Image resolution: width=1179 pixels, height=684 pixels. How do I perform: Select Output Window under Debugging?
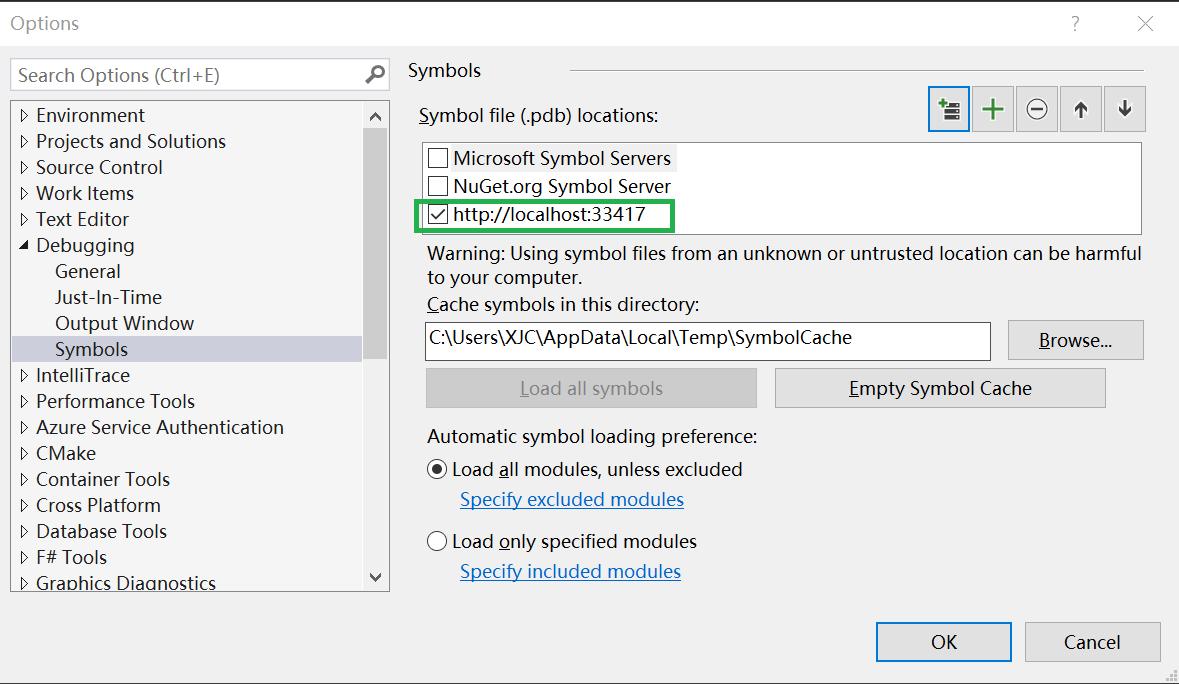[124, 323]
